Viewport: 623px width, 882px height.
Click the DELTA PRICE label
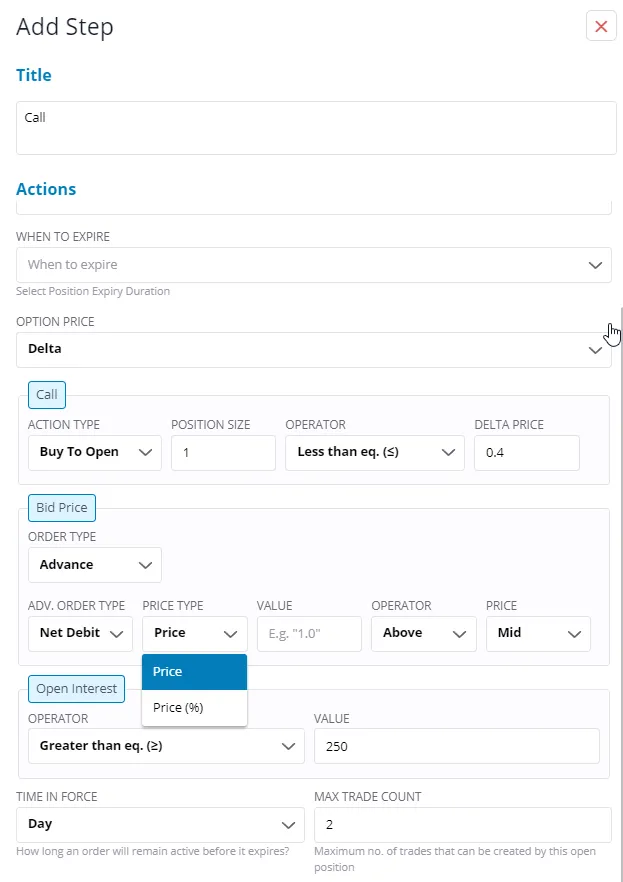pos(509,425)
